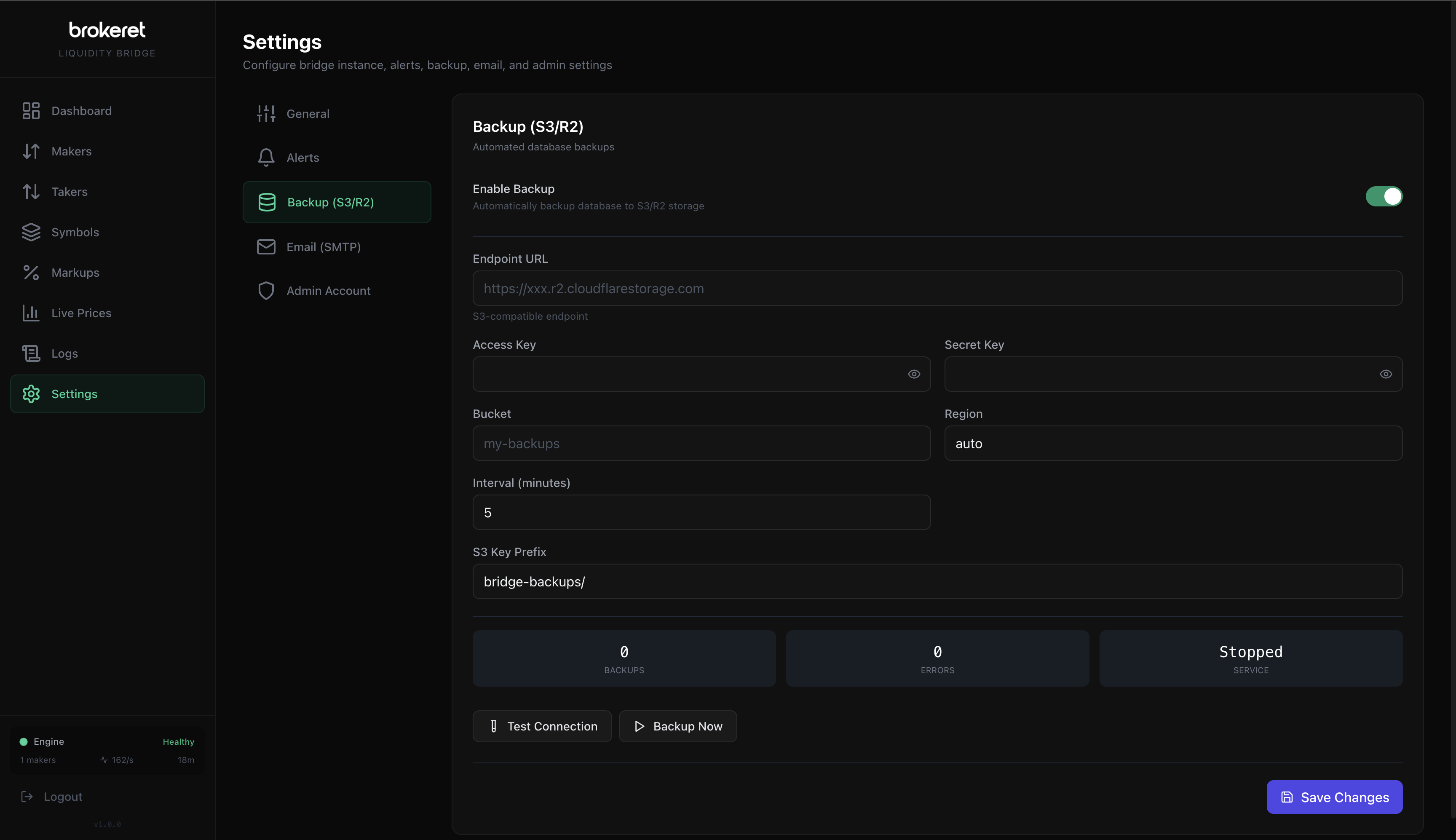
Task: Open the Email (SMTP) settings tab
Action: (x=322, y=246)
